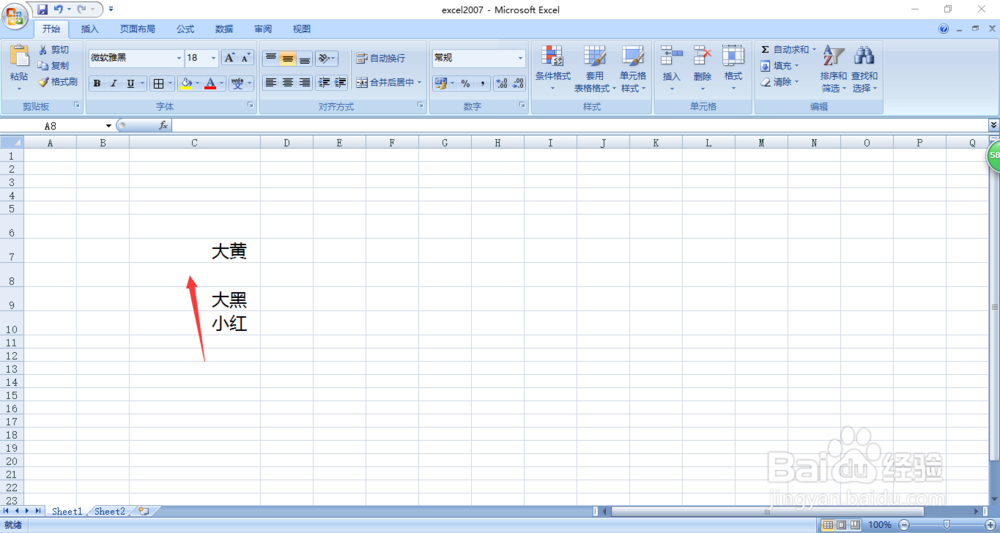Copy selection with 复制

pyautogui.click(x=53, y=66)
